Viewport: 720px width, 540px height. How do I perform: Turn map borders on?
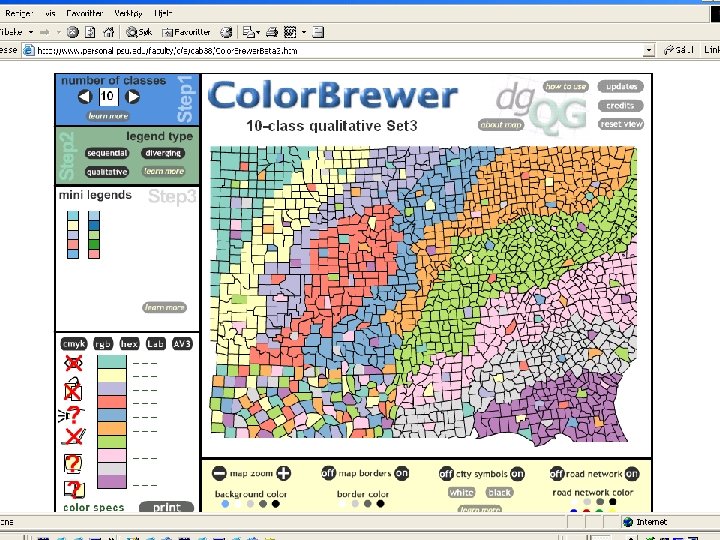[401, 473]
